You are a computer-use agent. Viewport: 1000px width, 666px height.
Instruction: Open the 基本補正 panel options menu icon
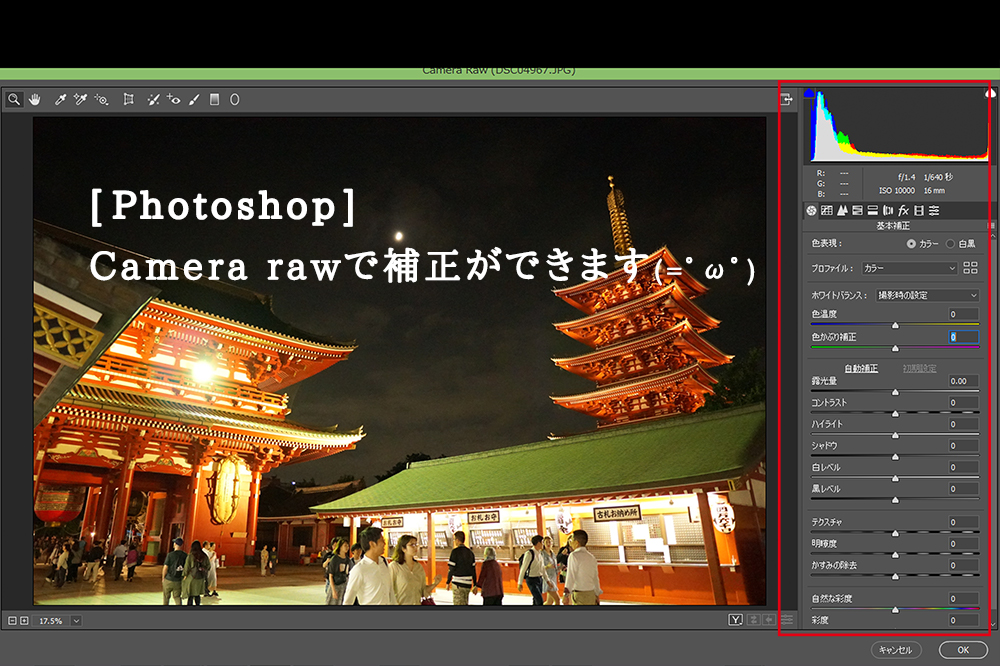coord(990,226)
